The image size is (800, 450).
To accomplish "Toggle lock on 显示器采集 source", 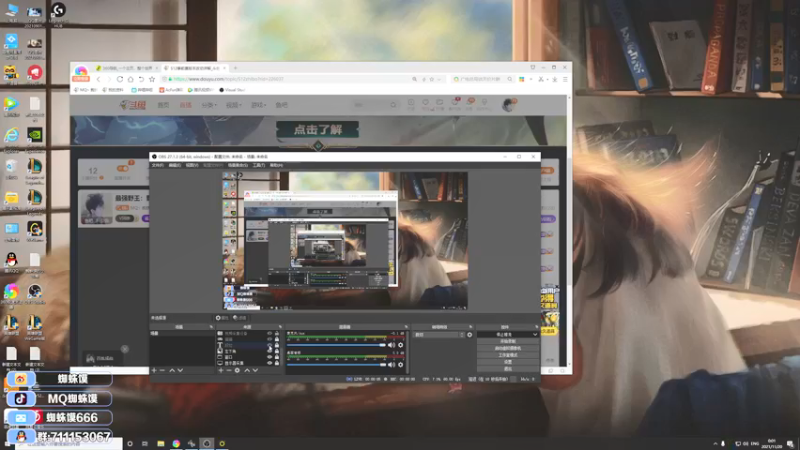I will coord(277,363).
